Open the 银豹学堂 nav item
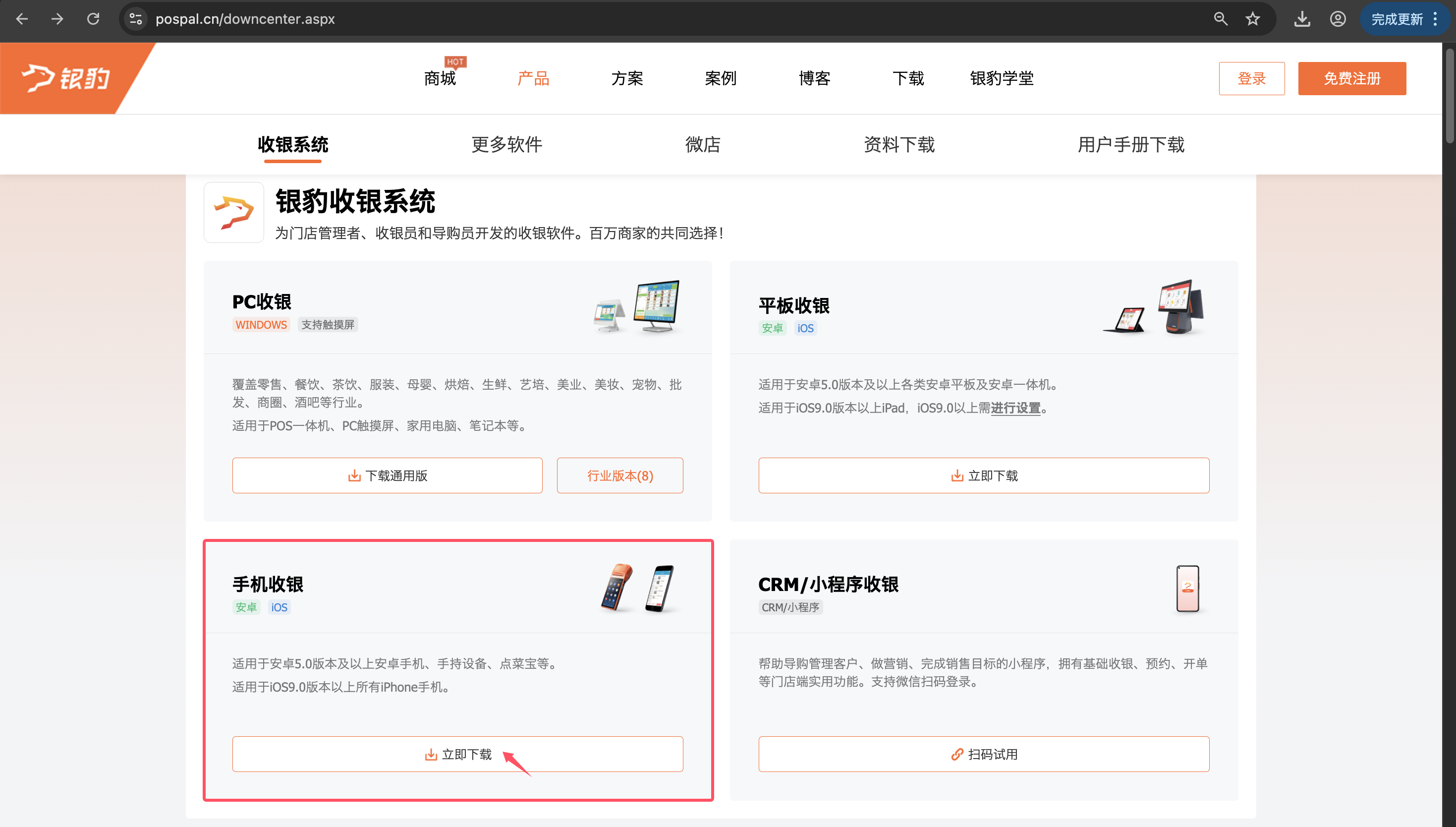This screenshot has height=827, width=1456. coord(1002,78)
